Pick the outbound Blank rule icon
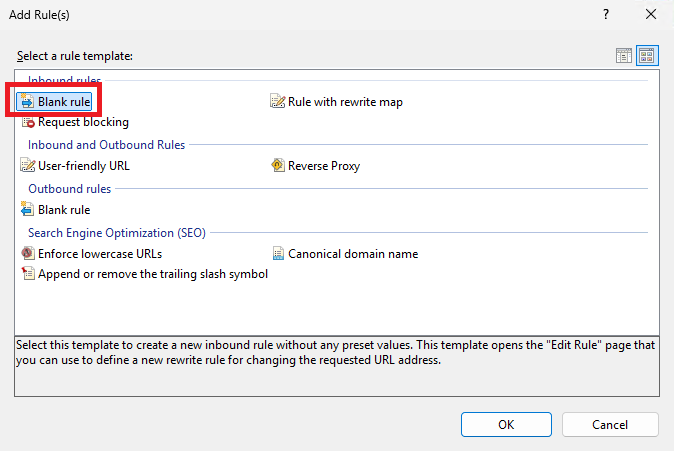The image size is (674, 451). pos(28,209)
